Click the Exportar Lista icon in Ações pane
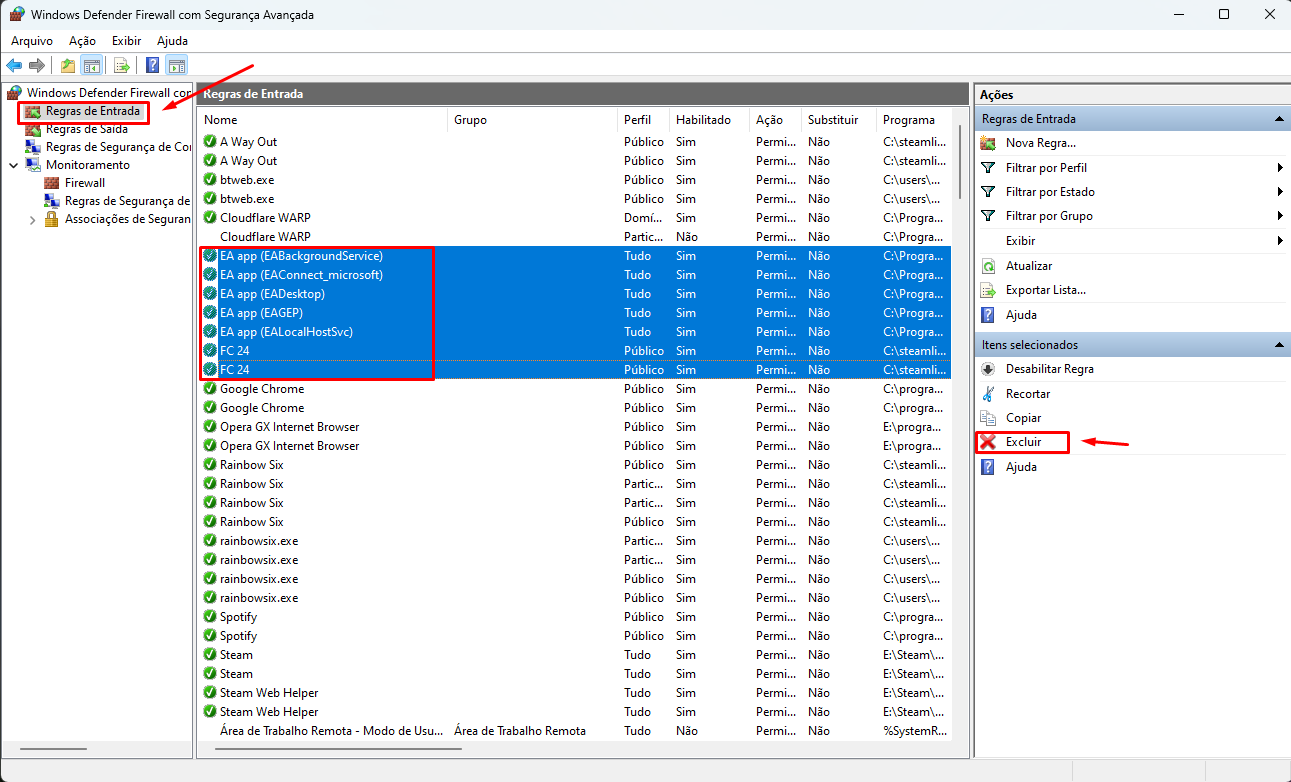1291x782 pixels. pyautogui.click(x=988, y=290)
